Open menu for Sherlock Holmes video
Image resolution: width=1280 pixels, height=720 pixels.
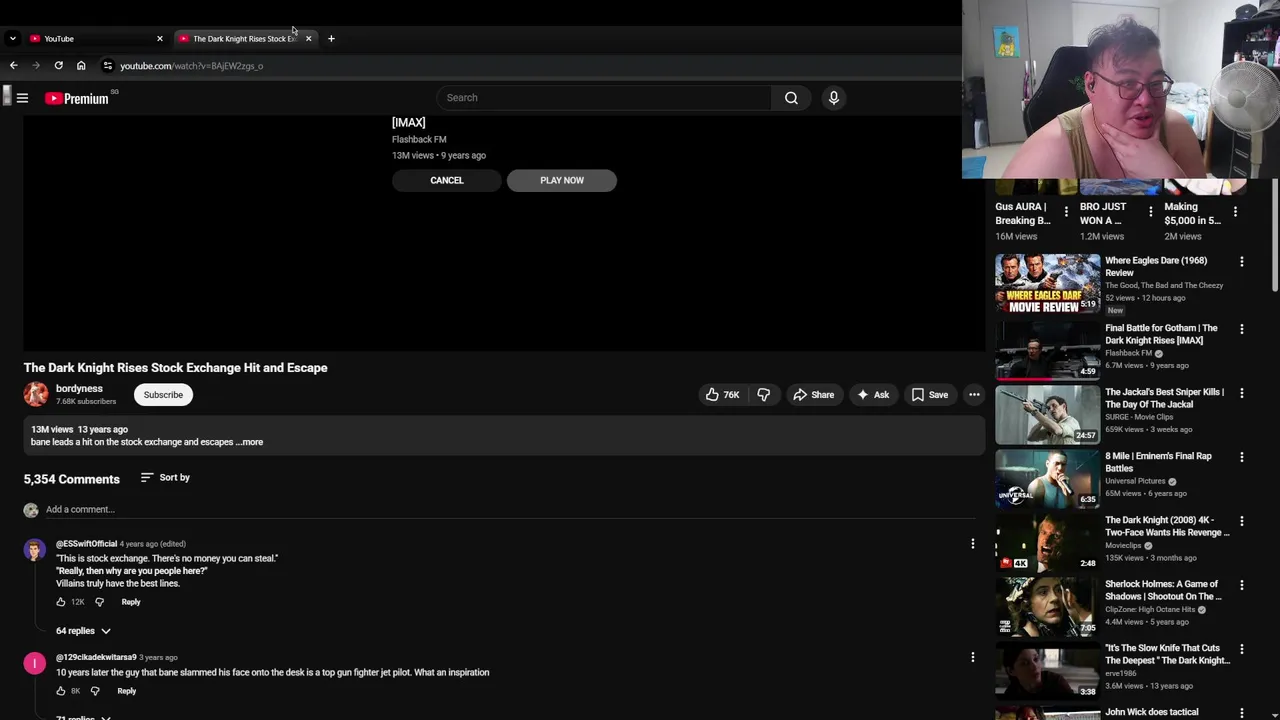(x=1242, y=585)
